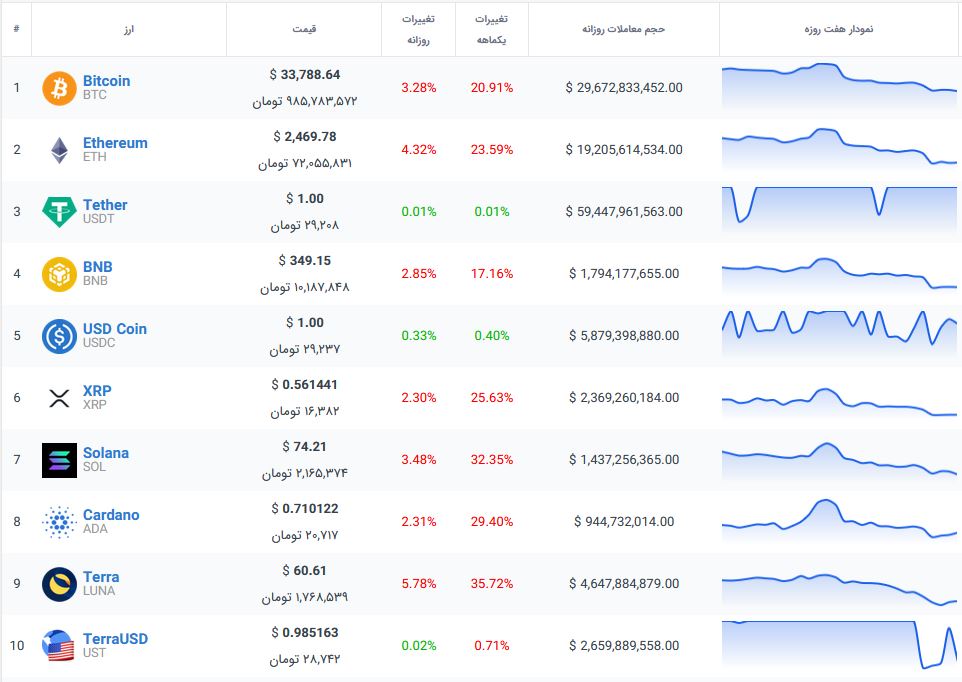962x682 pixels.
Task: Select BNB price $ 349.15
Action: [304, 261]
